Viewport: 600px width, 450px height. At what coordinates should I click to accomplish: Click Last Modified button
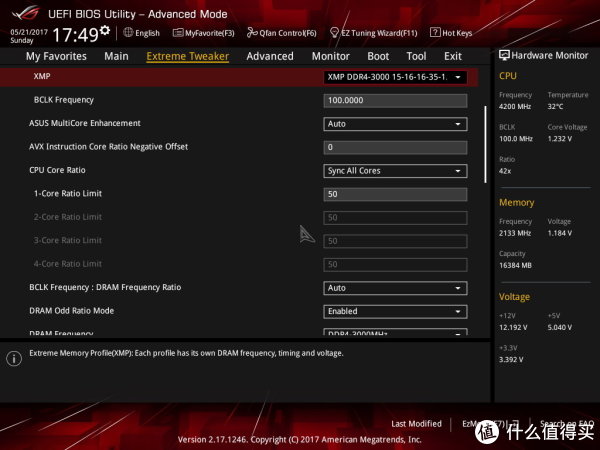pos(416,424)
